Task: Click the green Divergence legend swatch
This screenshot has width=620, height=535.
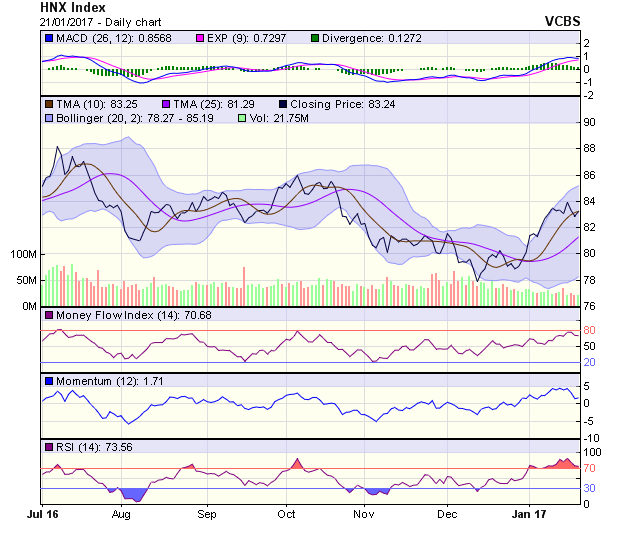Action: coord(316,38)
